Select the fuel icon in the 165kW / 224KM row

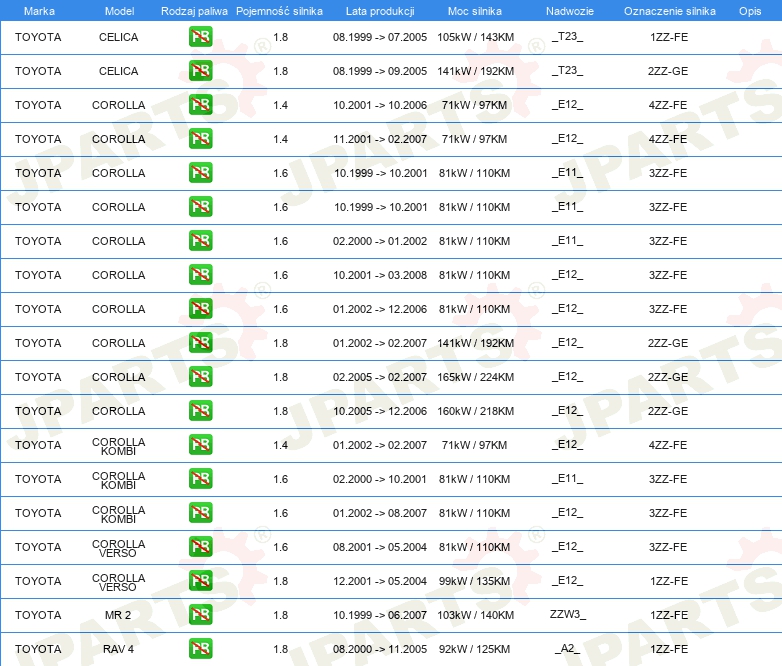[200, 377]
